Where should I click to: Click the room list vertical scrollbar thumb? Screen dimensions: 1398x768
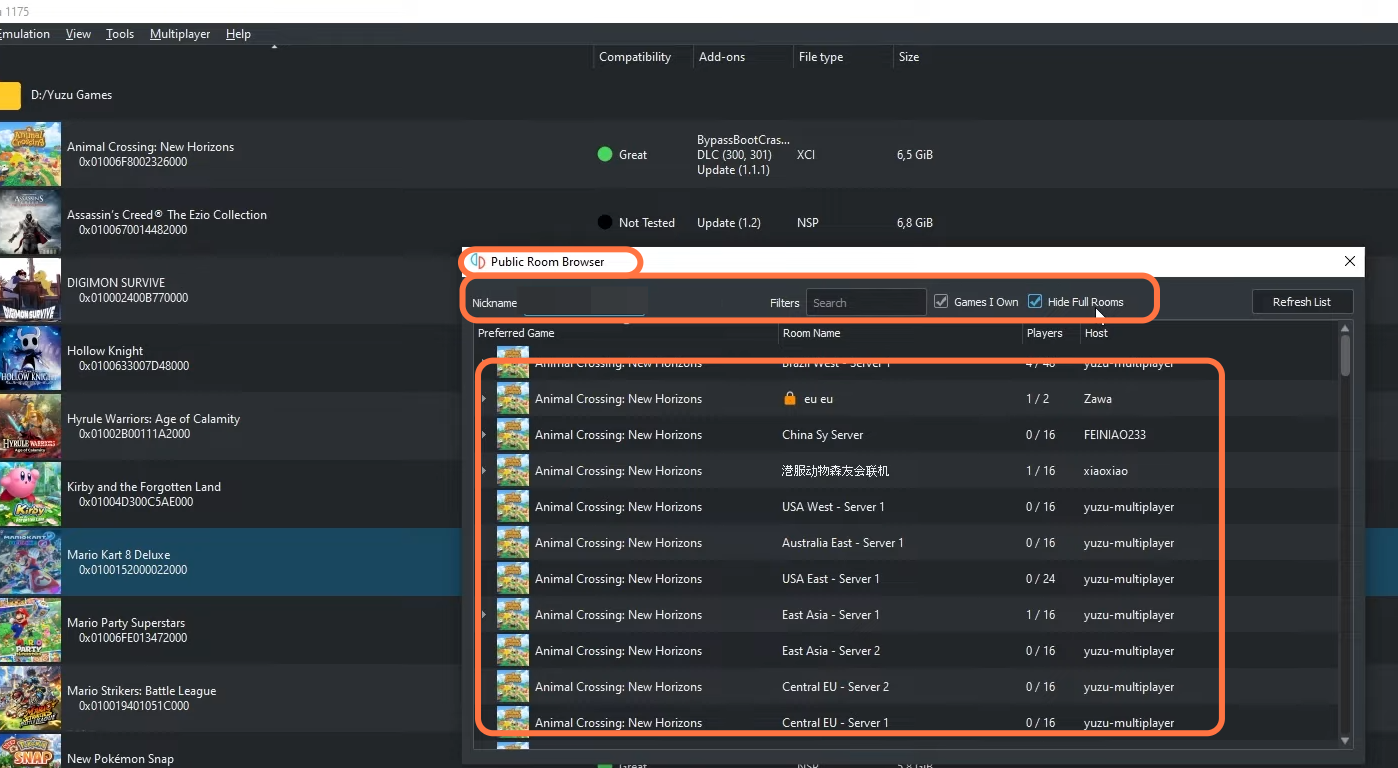click(1345, 355)
